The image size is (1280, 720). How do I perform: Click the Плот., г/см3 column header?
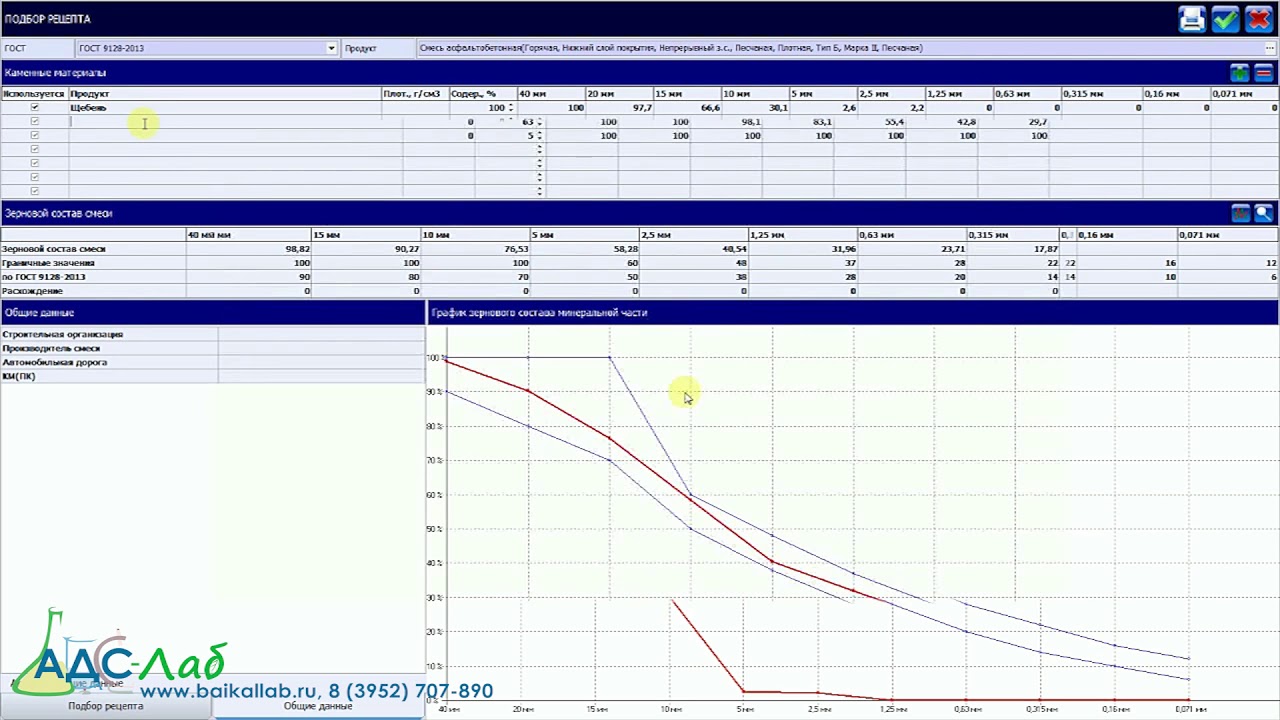pyautogui.click(x=414, y=93)
